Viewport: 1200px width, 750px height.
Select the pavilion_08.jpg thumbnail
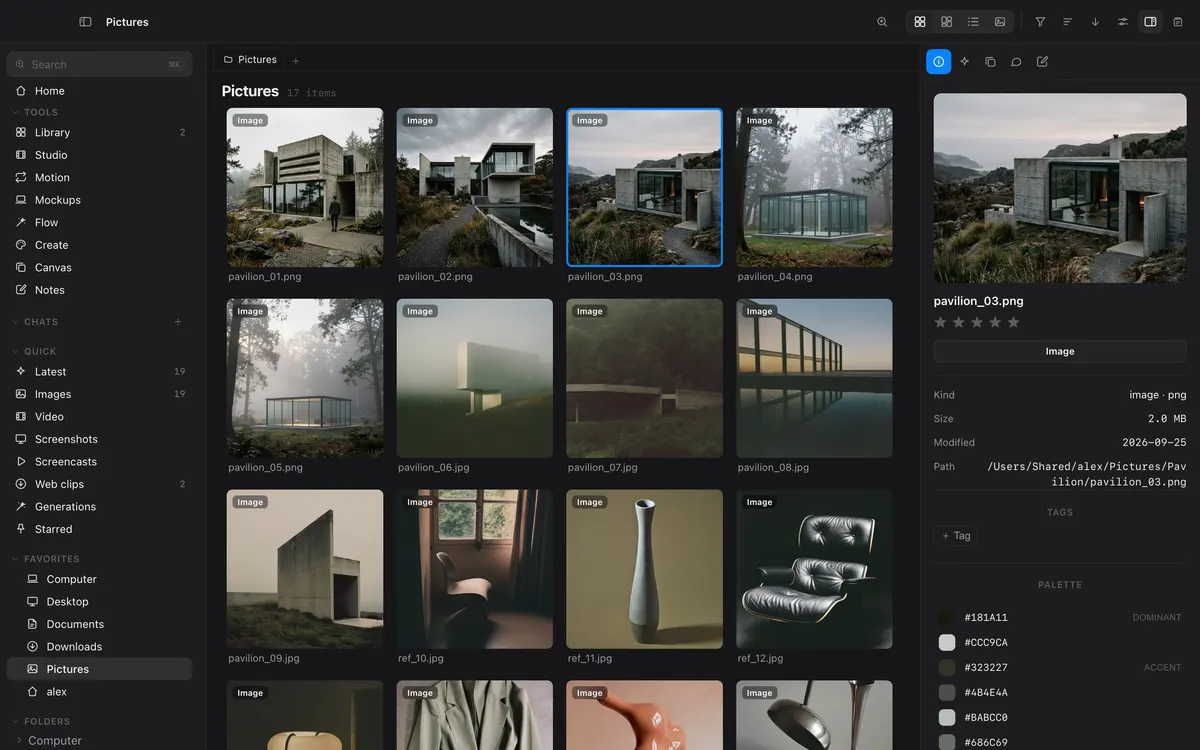(814, 378)
